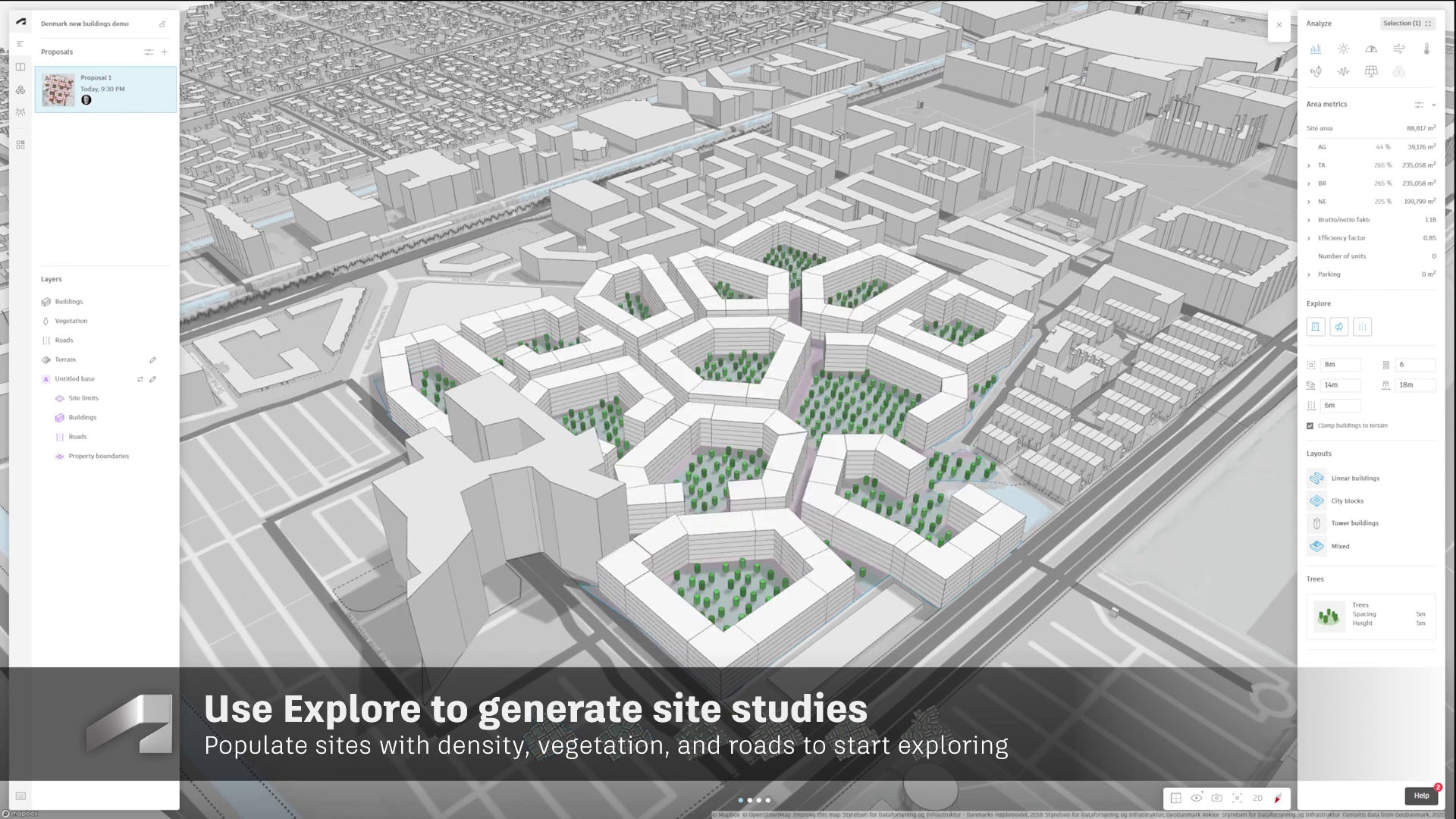Image resolution: width=1456 pixels, height=819 pixels.
Task: Select the City blocks layout
Action: [x=1347, y=500]
